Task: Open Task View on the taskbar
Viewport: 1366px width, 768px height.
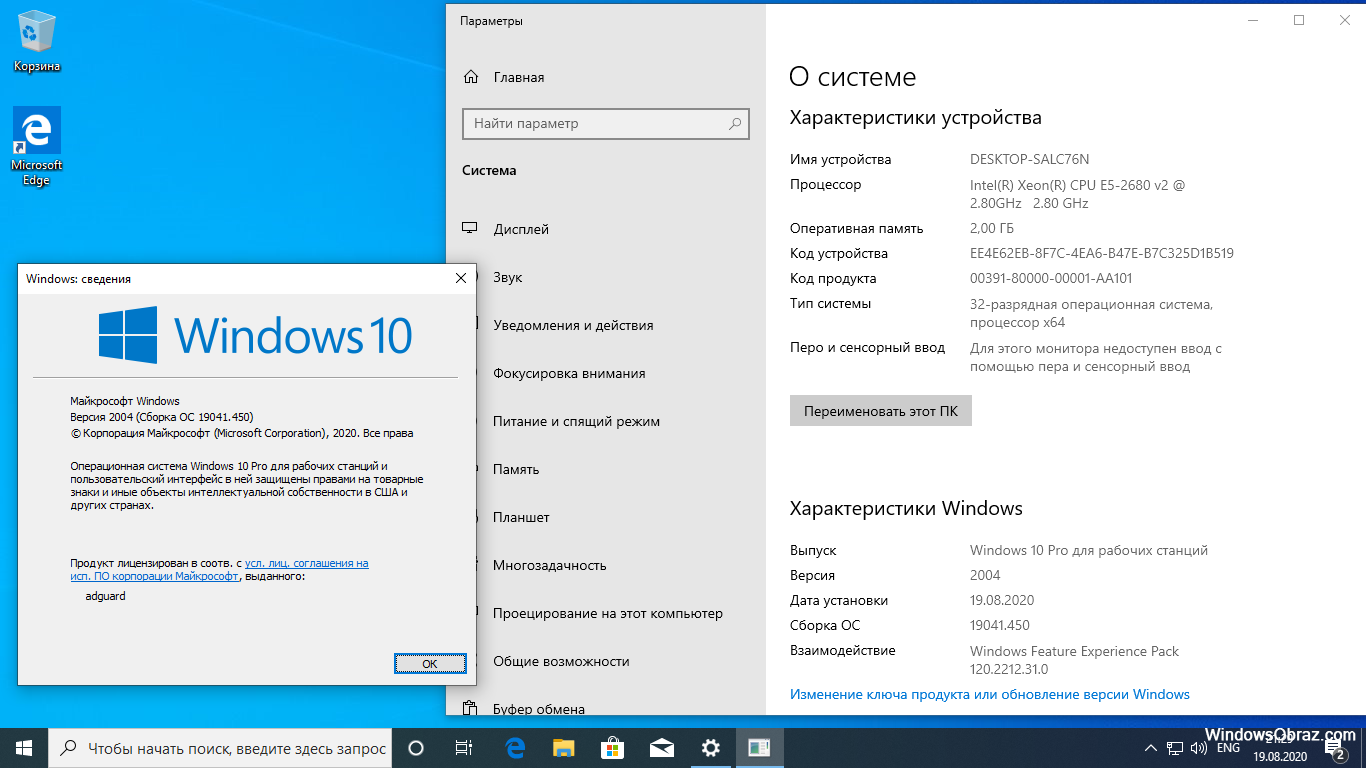Action: pos(464,748)
